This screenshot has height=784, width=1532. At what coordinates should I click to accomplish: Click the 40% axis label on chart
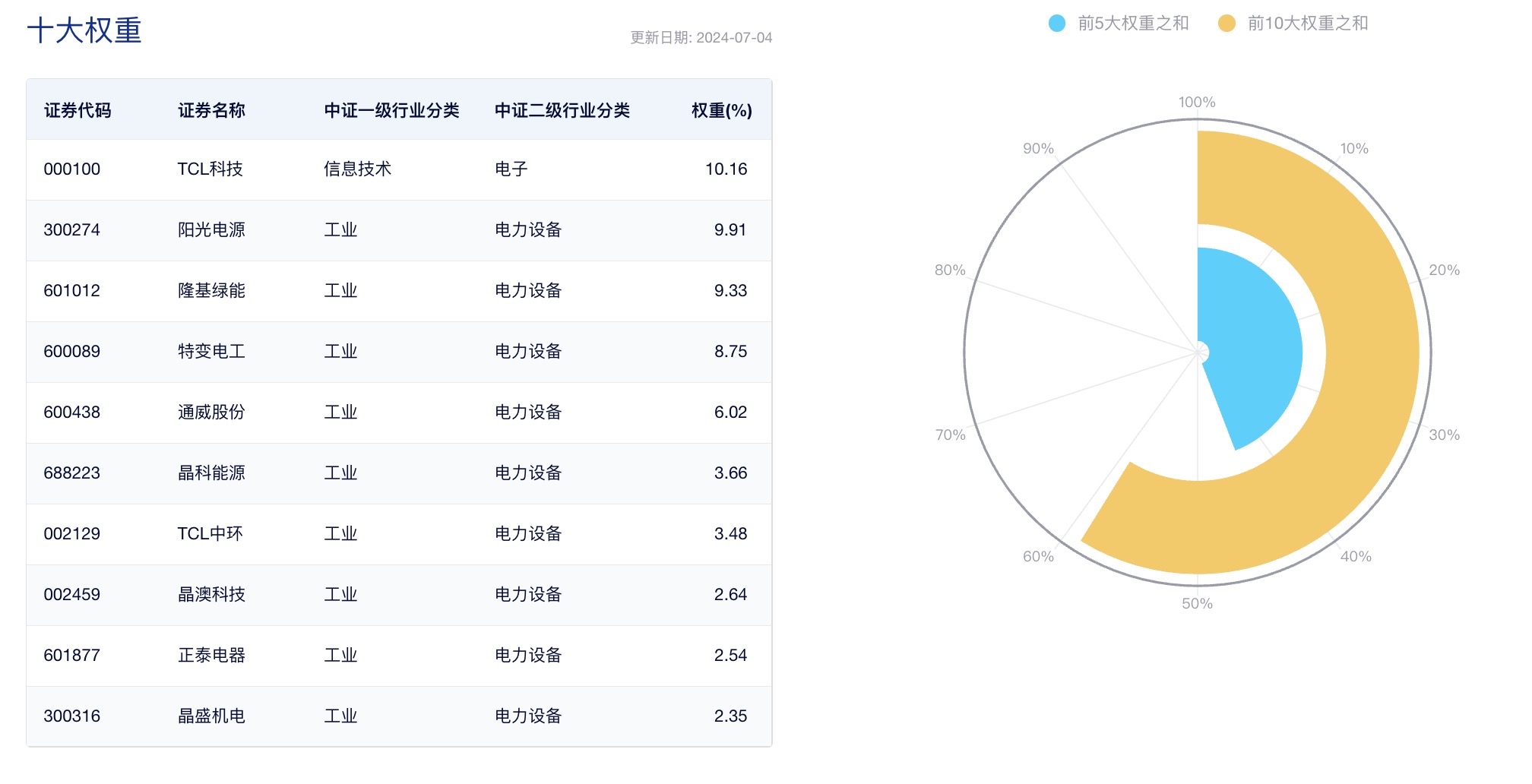pos(1356,556)
